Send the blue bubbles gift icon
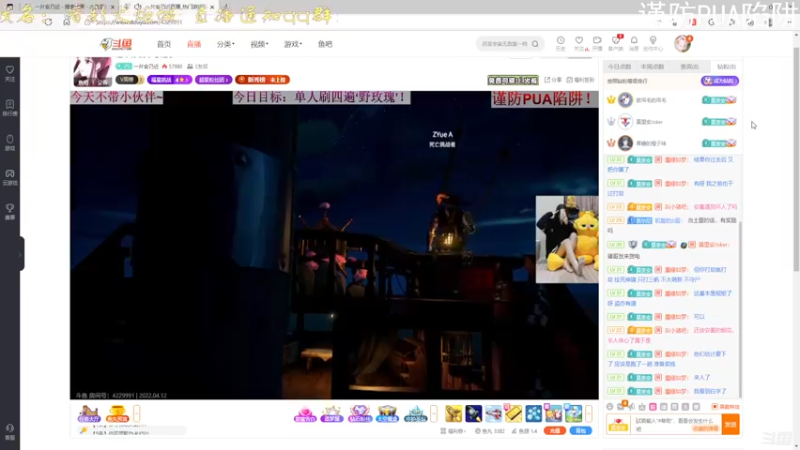800x450 pixels. pos(534,414)
